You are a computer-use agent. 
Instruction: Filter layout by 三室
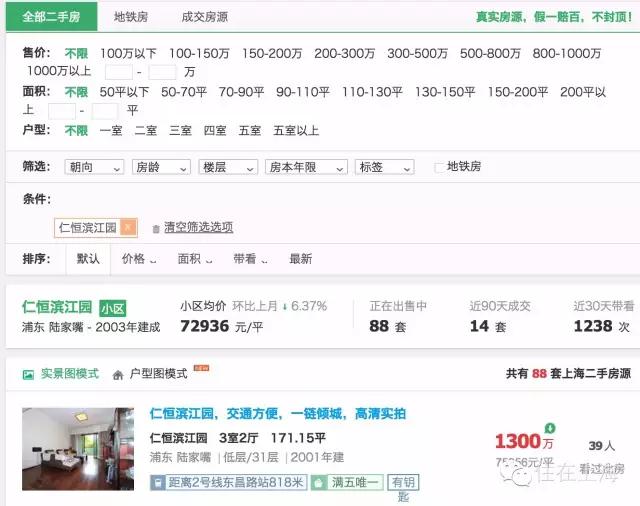point(180,131)
